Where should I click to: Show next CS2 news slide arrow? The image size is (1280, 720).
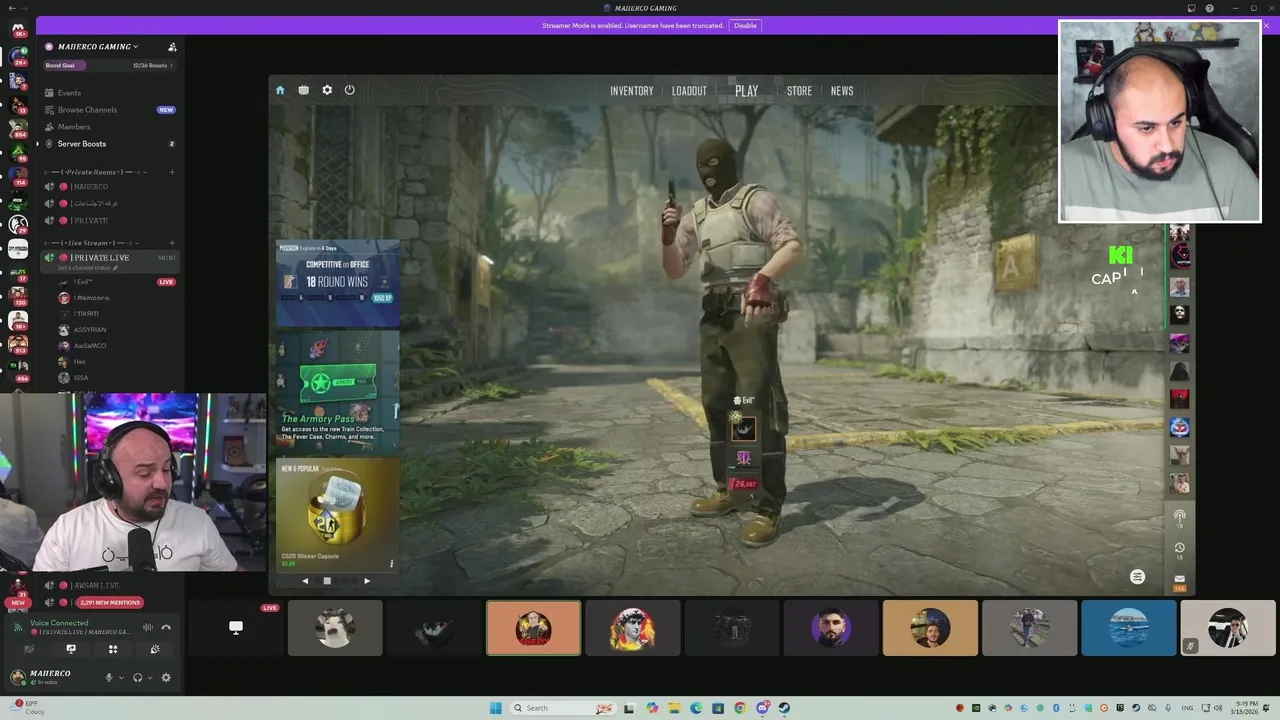367,581
